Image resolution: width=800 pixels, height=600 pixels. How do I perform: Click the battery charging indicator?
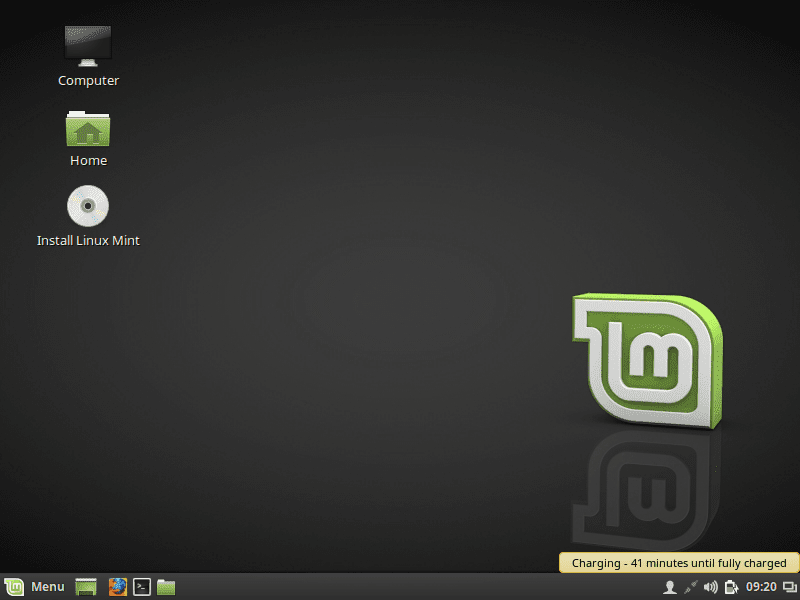(731, 587)
